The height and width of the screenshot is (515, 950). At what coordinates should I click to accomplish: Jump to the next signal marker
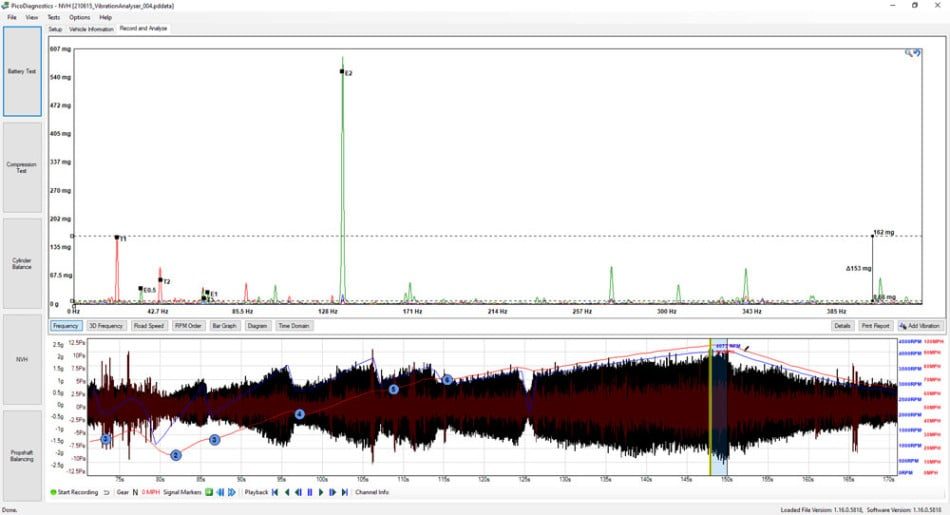pyautogui.click(x=231, y=493)
